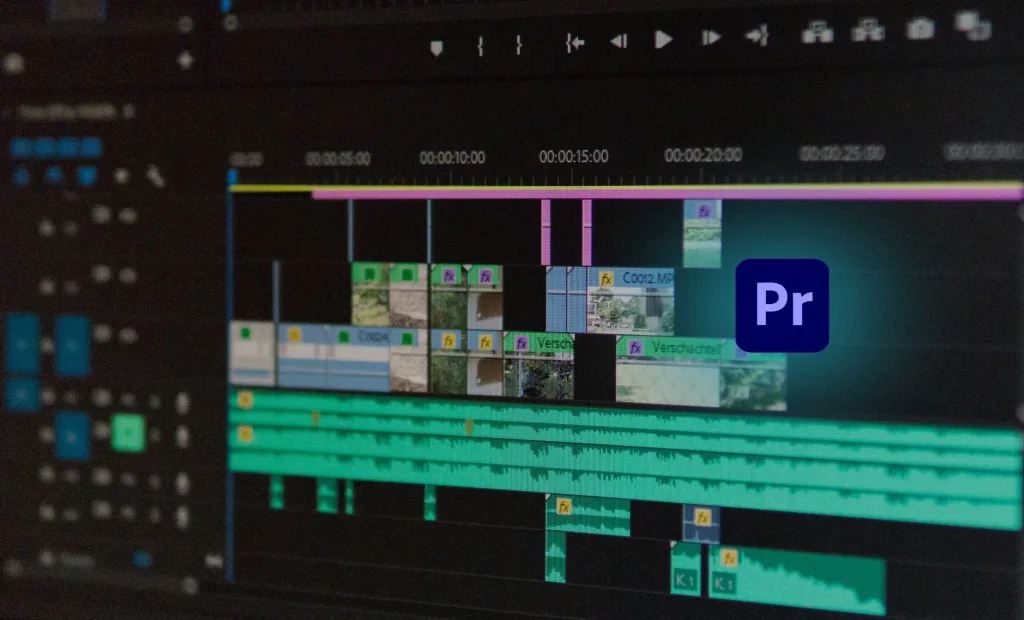1024x620 pixels.
Task: Click the Add Marker button in transport controls
Action: tap(436, 48)
